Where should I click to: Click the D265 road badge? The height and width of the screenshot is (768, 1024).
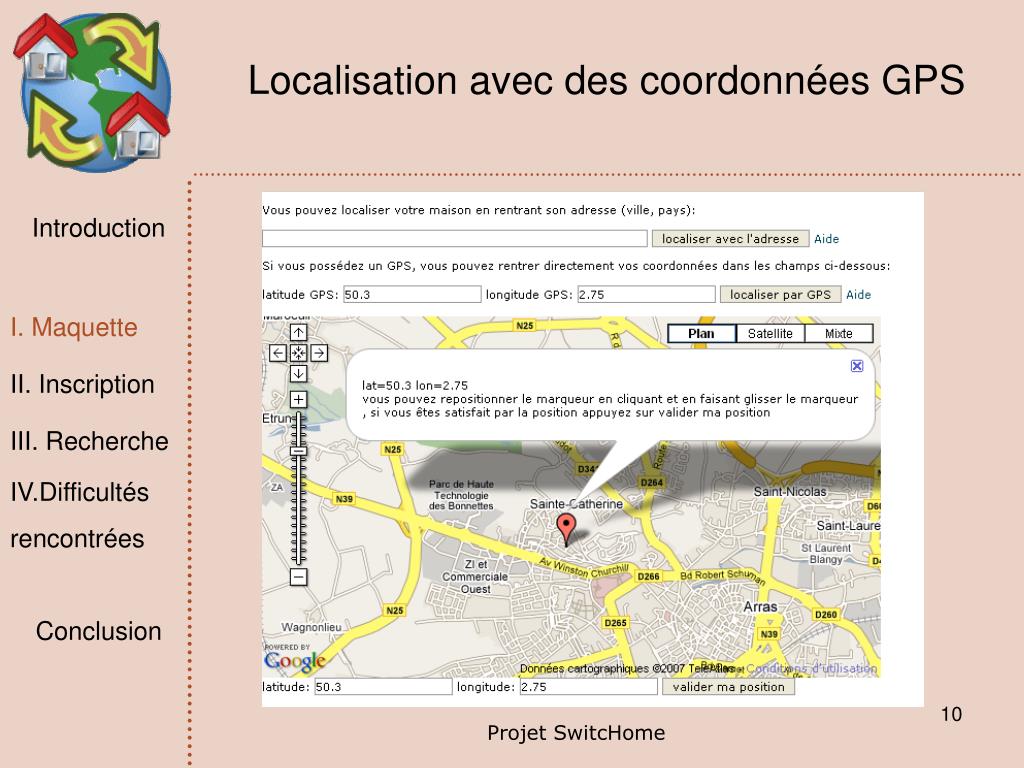tap(616, 623)
